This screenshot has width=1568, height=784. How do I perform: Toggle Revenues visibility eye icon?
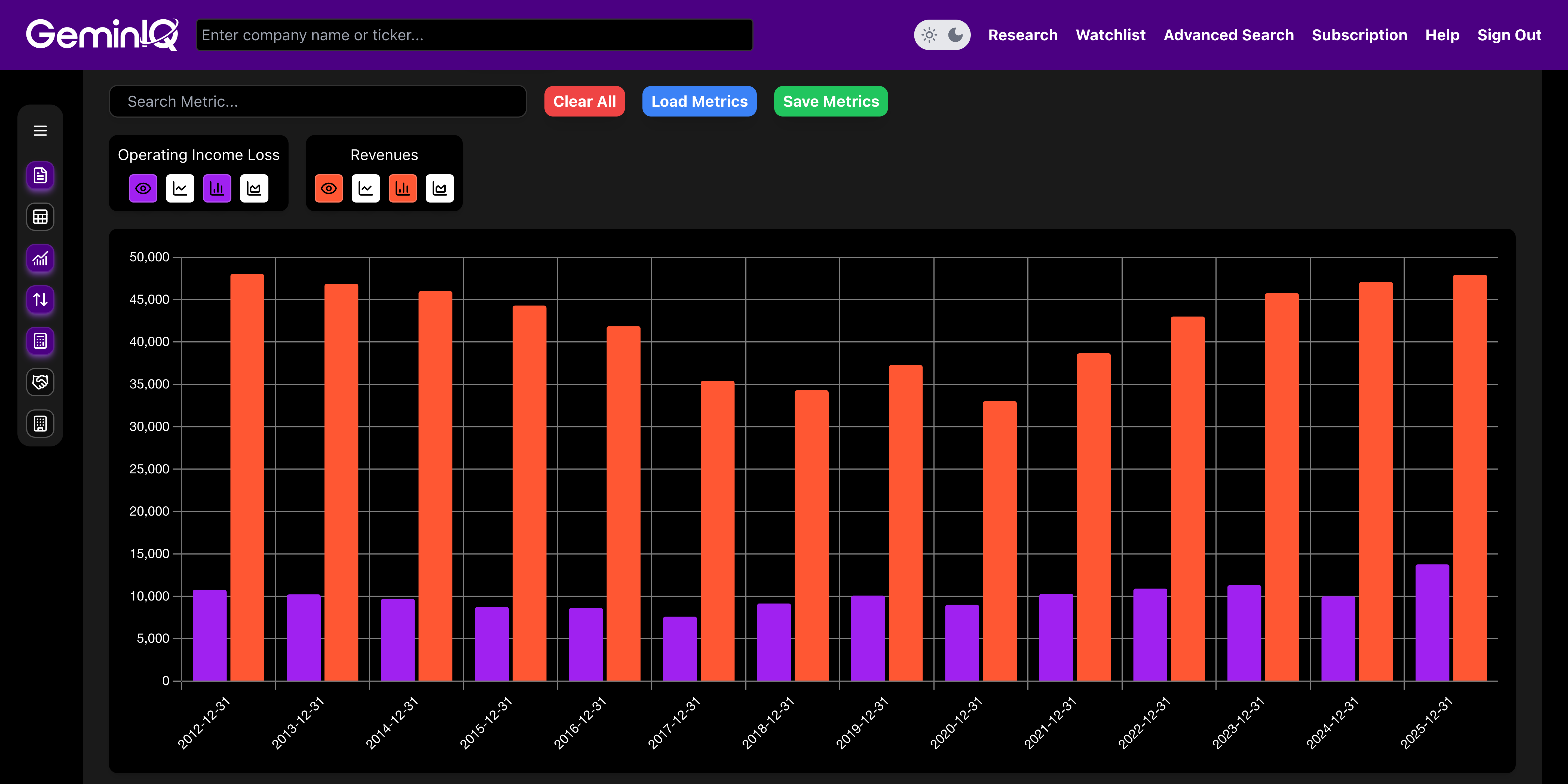point(329,189)
